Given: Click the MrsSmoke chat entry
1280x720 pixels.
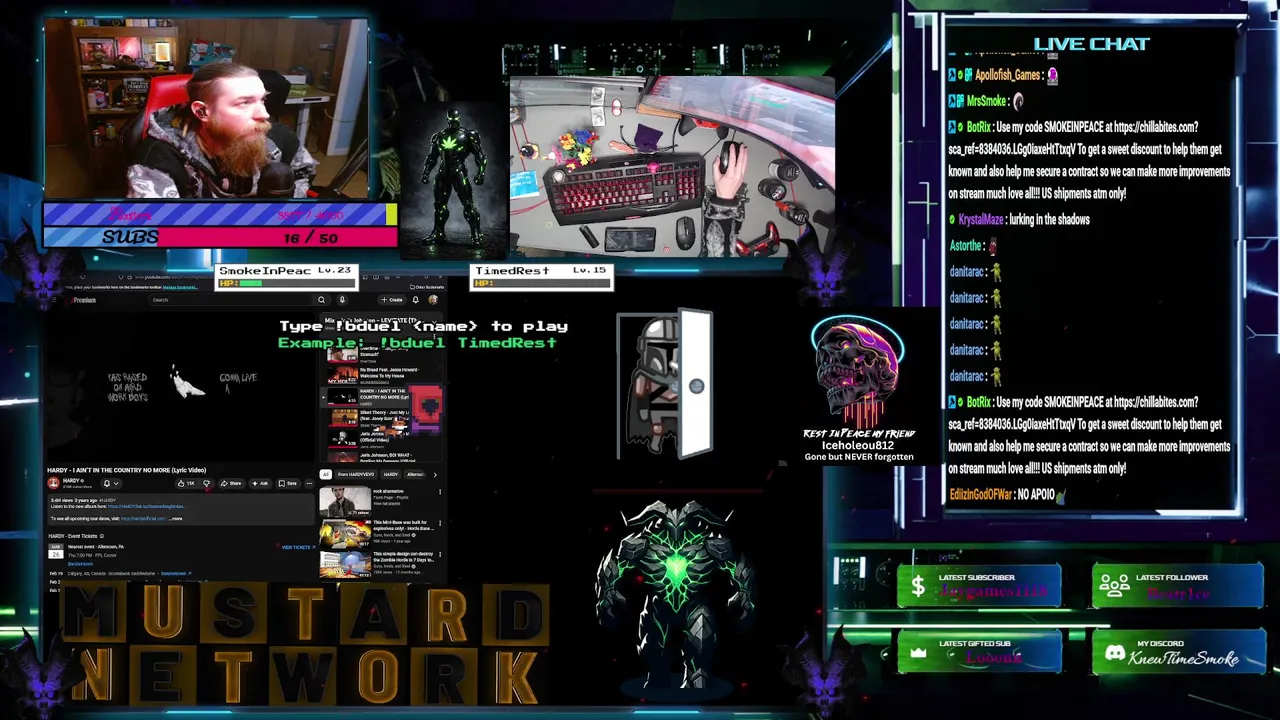Looking at the screenshot, I should click(987, 101).
